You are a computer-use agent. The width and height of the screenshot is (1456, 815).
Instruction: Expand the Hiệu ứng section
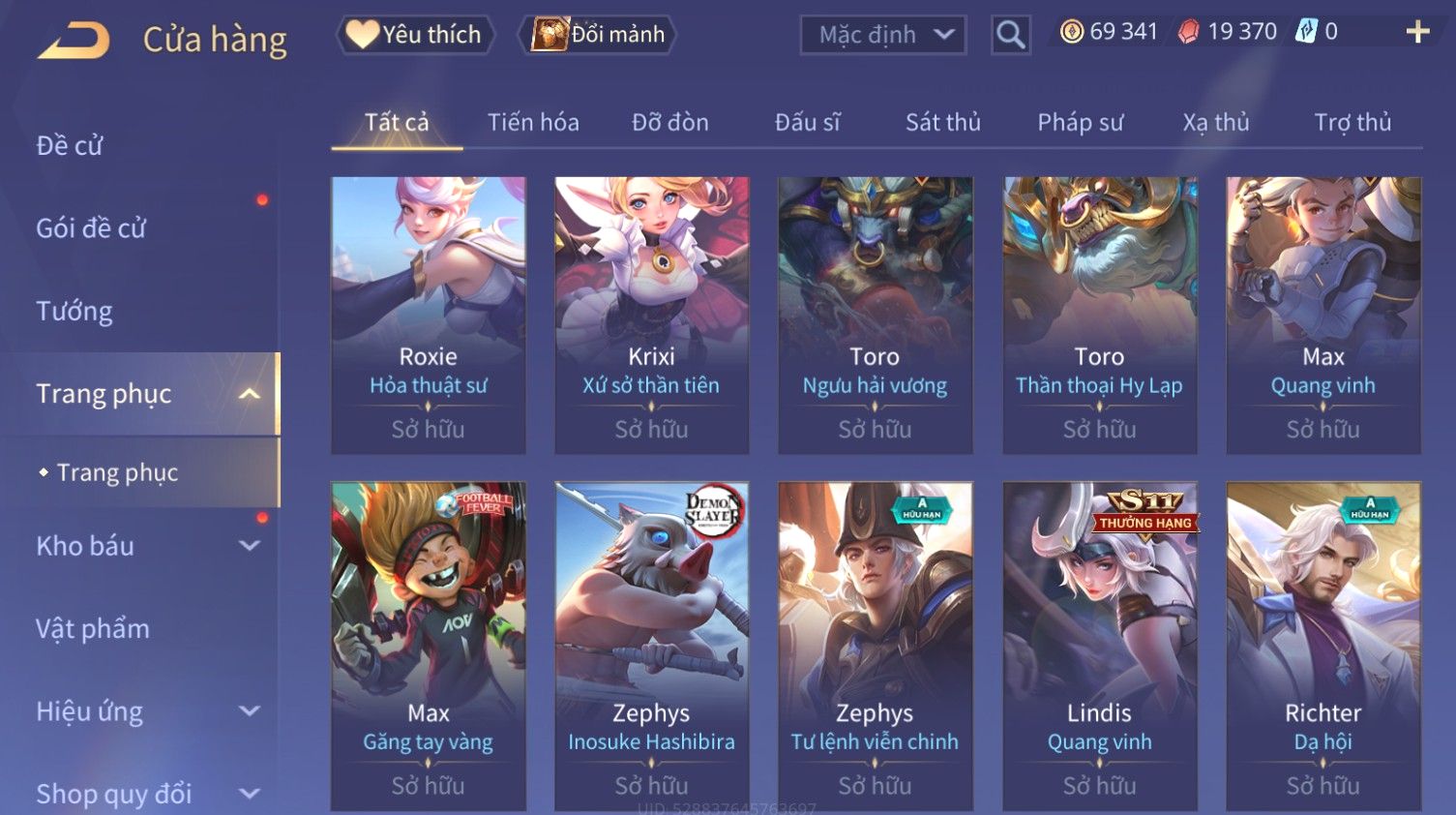pos(249,711)
